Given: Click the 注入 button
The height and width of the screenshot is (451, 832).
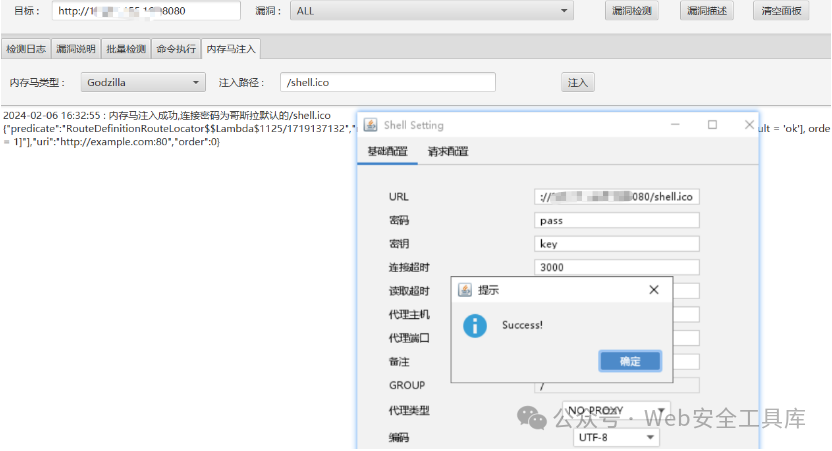Looking at the screenshot, I should (x=578, y=82).
